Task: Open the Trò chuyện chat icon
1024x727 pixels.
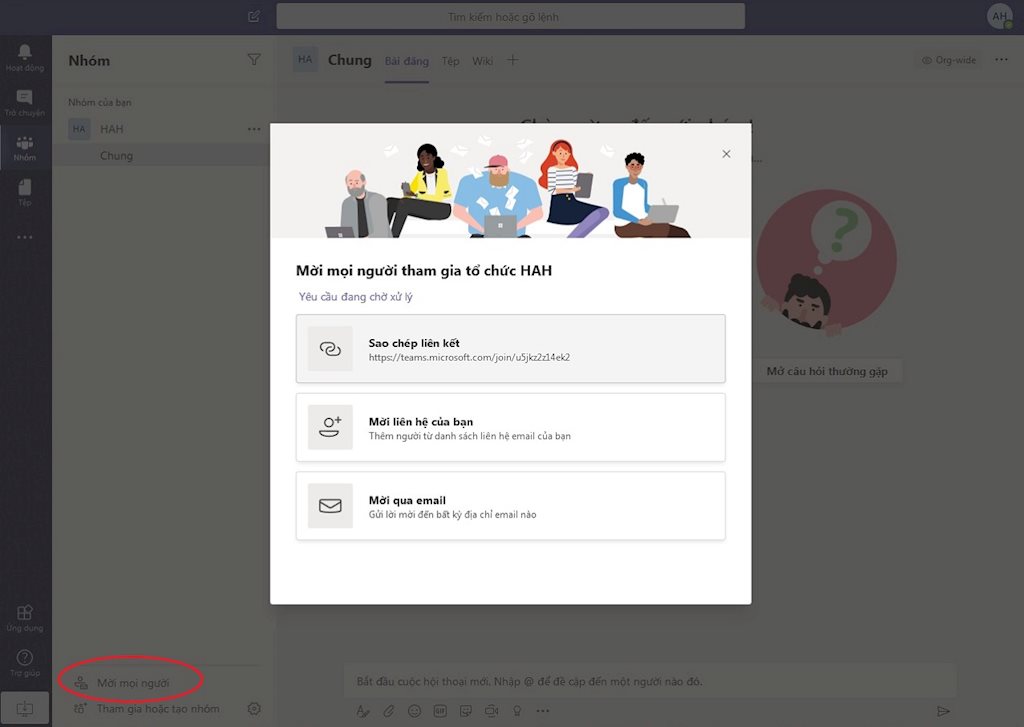Action: pyautogui.click(x=25, y=102)
